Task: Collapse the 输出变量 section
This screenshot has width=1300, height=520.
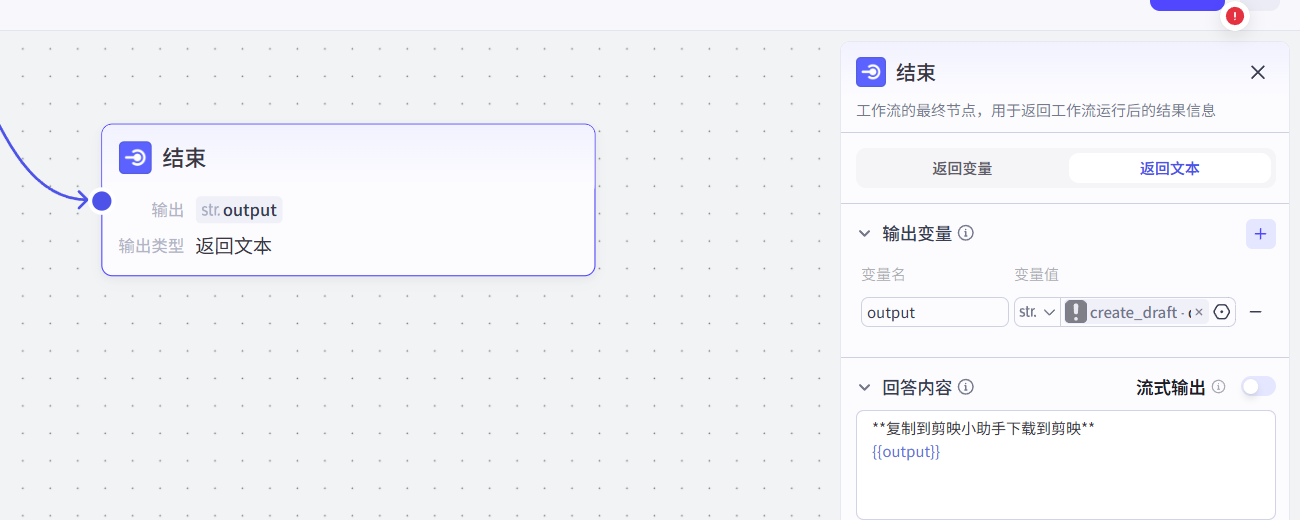Action: click(x=865, y=233)
